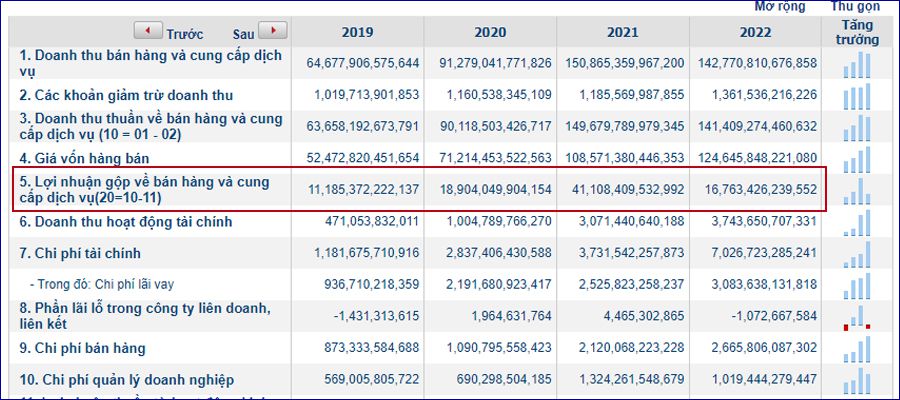Select row 6. Doanh thu hoạt động tài chính
Image resolution: width=900 pixels, height=400 pixels.
[x=126, y=222]
